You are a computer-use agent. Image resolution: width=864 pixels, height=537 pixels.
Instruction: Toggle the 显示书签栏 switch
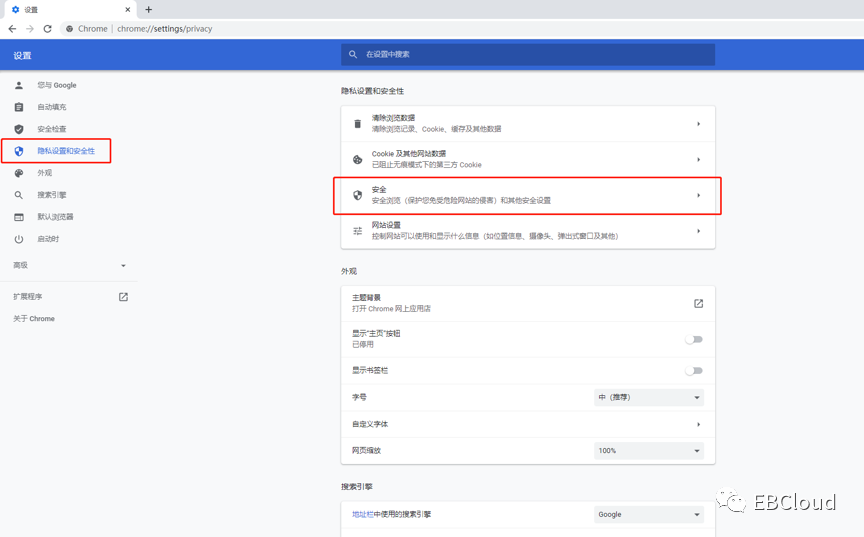coord(694,371)
